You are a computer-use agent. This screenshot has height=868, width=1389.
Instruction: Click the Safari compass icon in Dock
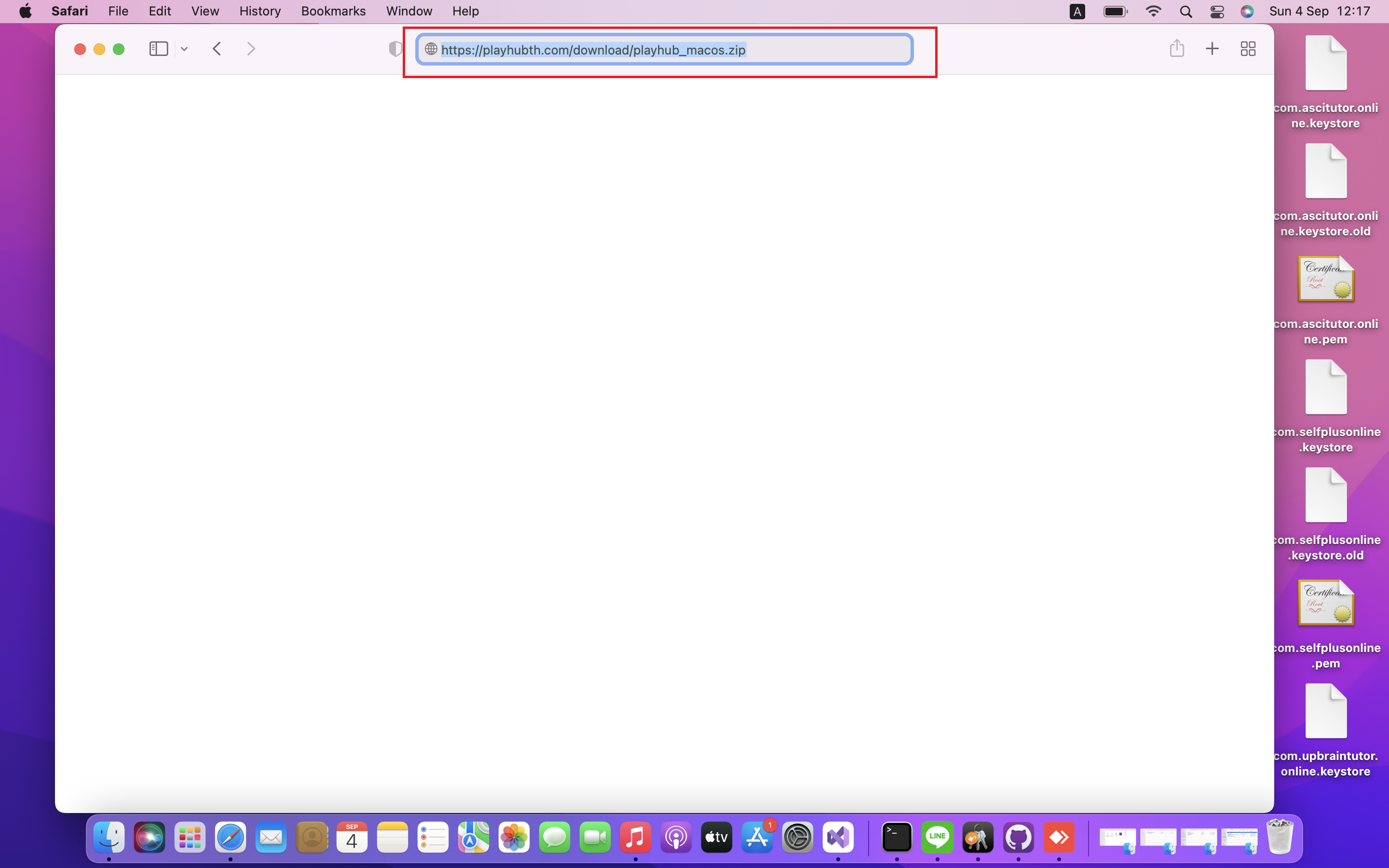(x=231, y=837)
